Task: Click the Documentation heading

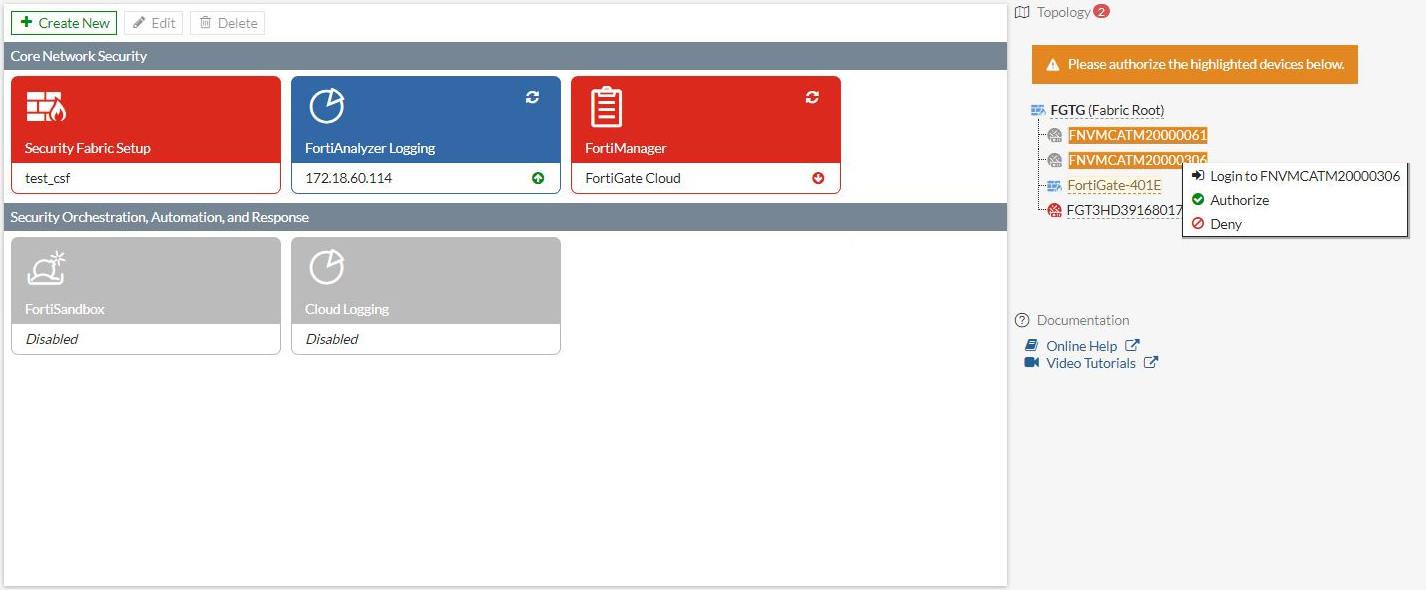Action: pyautogui.click(x=1083, y=320)
